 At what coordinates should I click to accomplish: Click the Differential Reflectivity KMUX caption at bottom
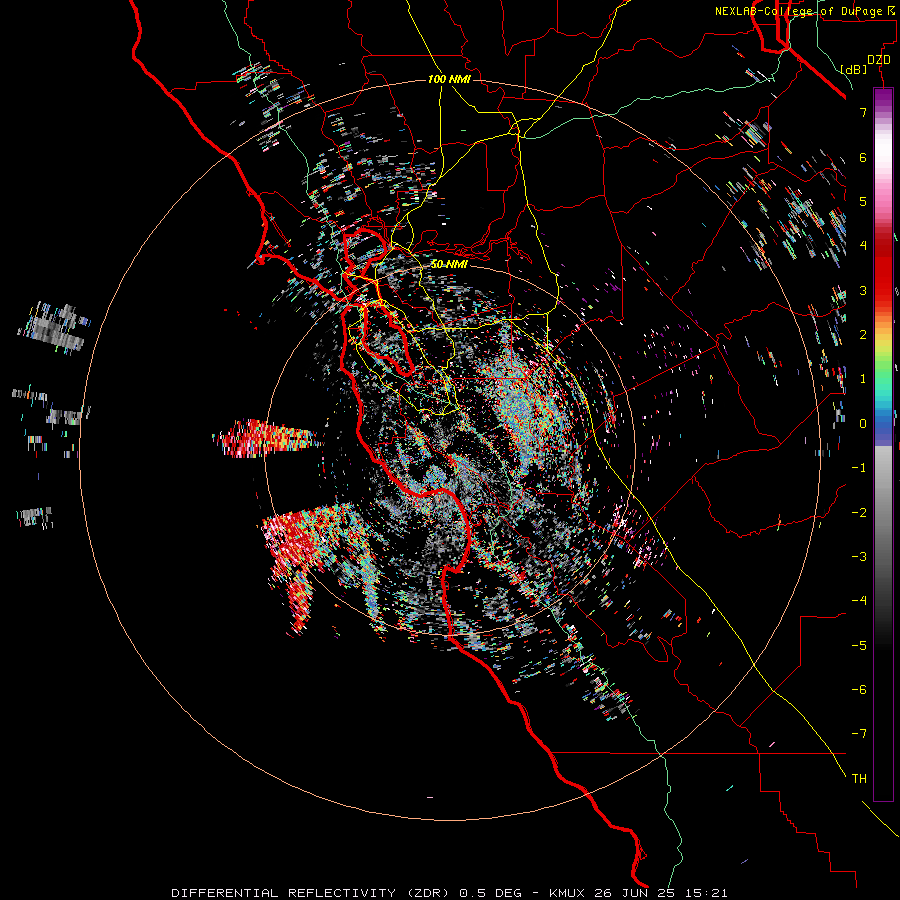[x=449, y=893]
